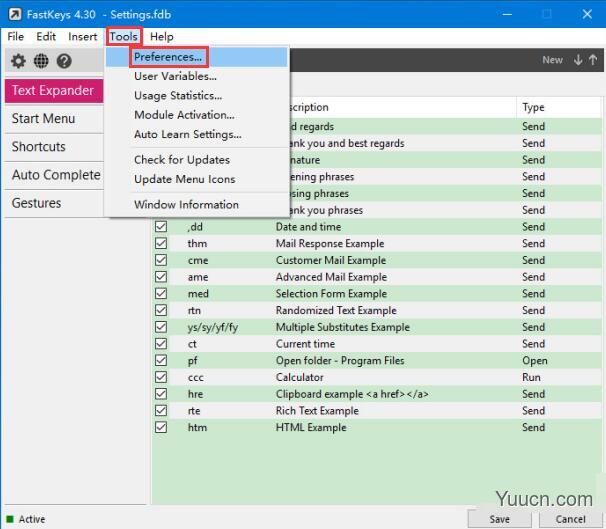
Task: Move the item down with the down arrow
Action: (578, 60)
